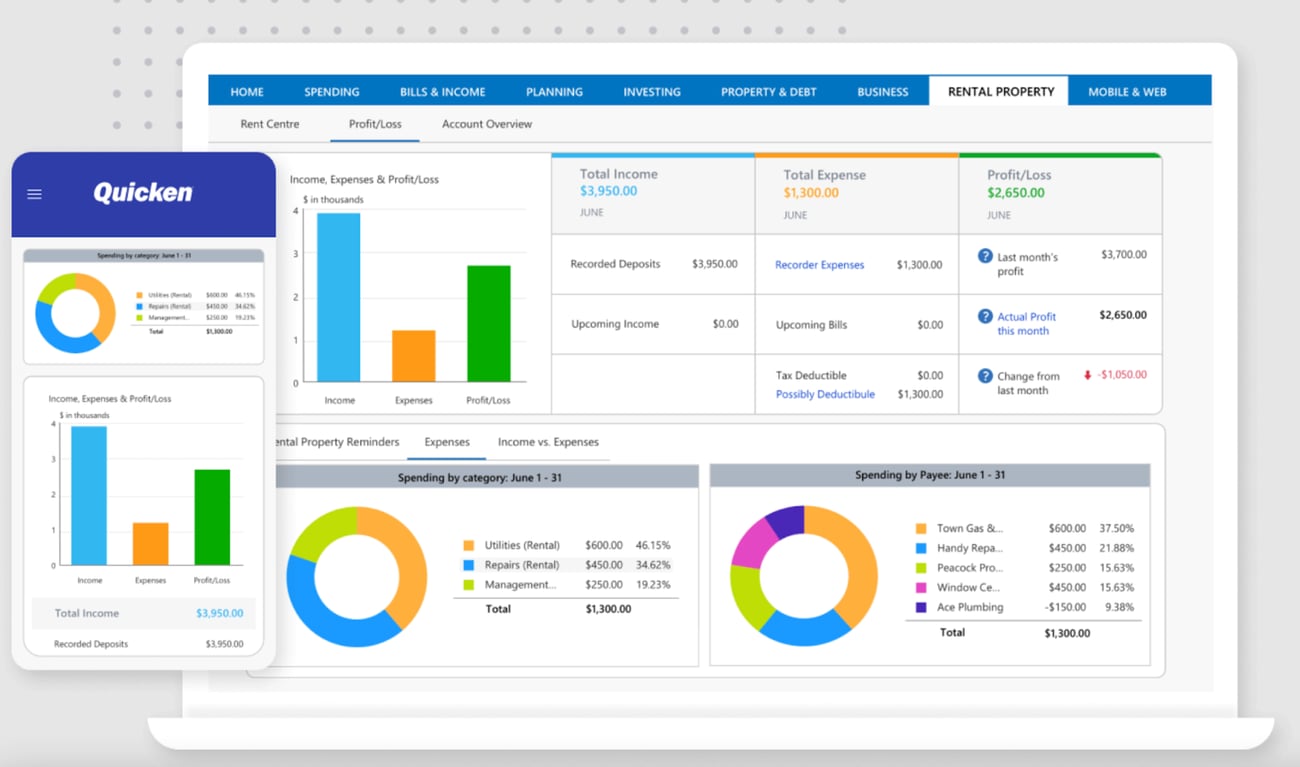Switch to the Rent Centre tab
Image resolution: width=1300 pixels, height=767 pixels.
tap(269, 123)
